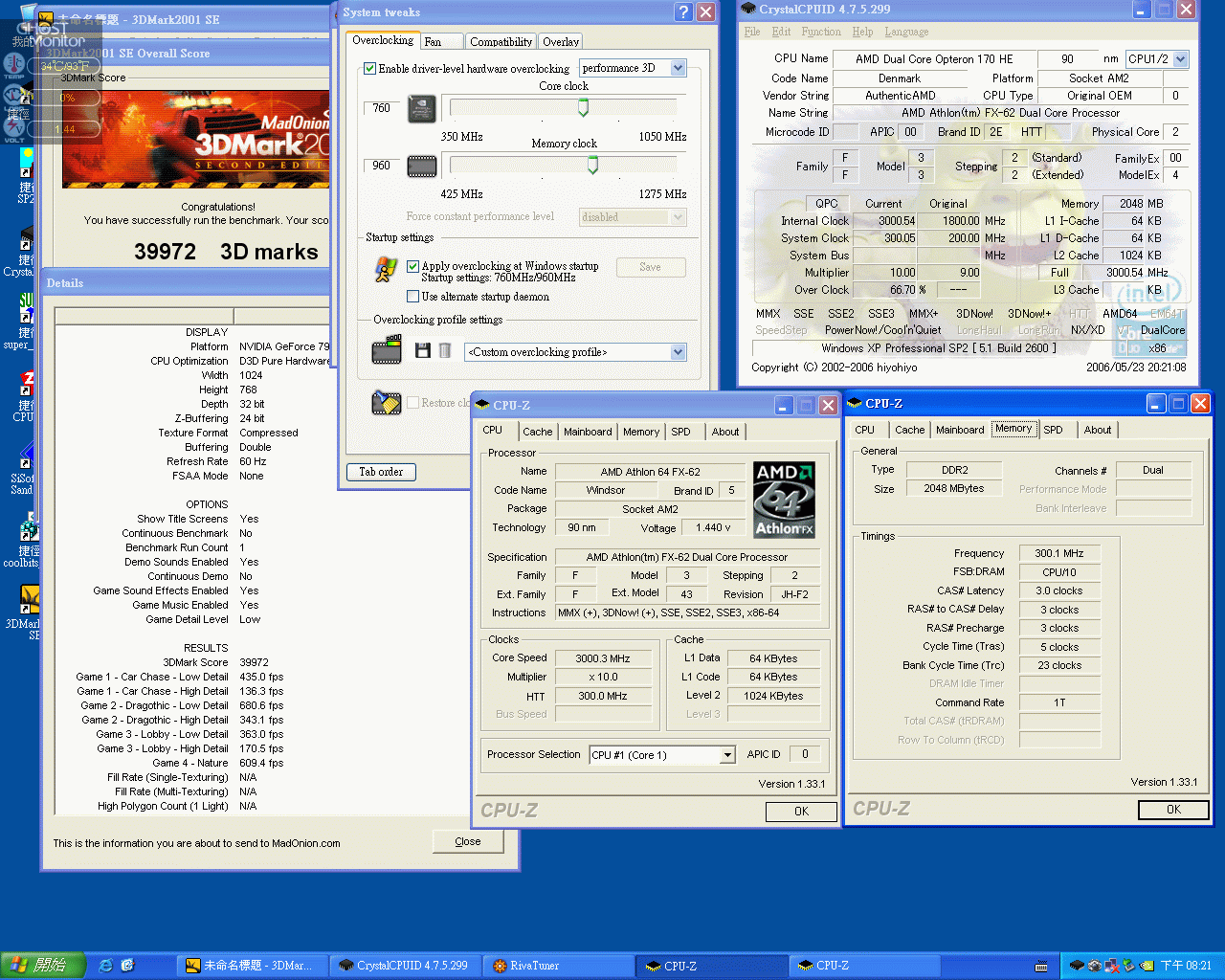This screenshot has width=1225, height=980.
Task: Launch Internet Explorer from quick launch
Action: tap(105, 966)
